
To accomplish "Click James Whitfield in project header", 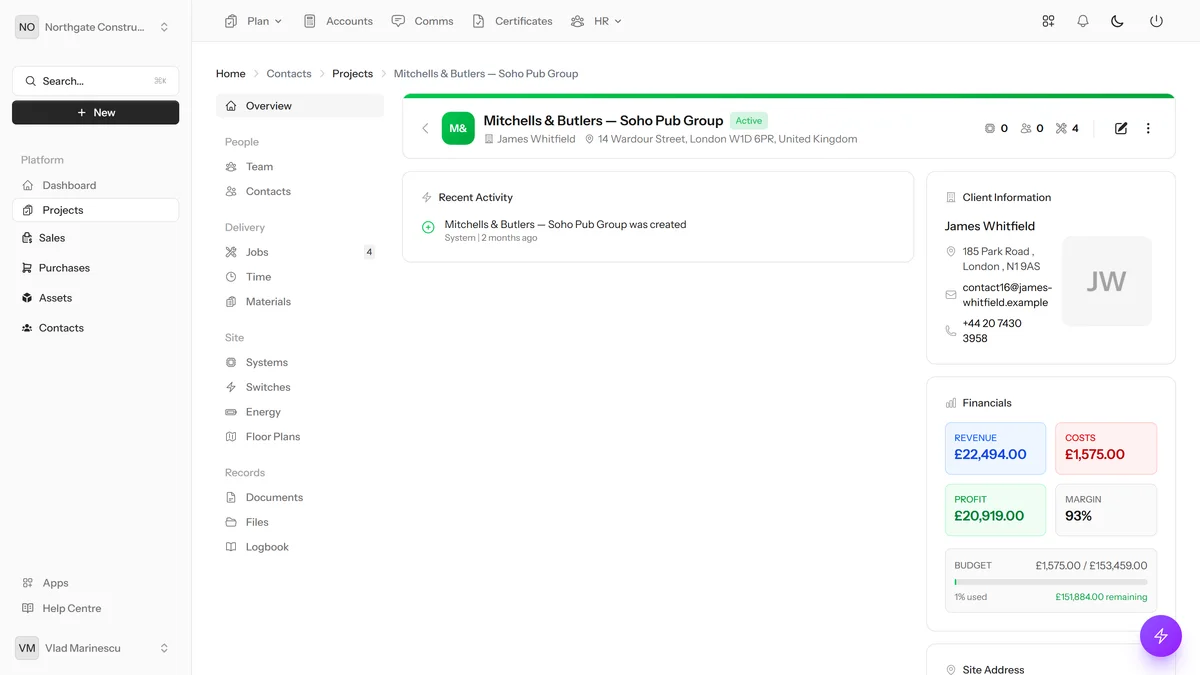I will pyautogui.click(x=536, y=139).
